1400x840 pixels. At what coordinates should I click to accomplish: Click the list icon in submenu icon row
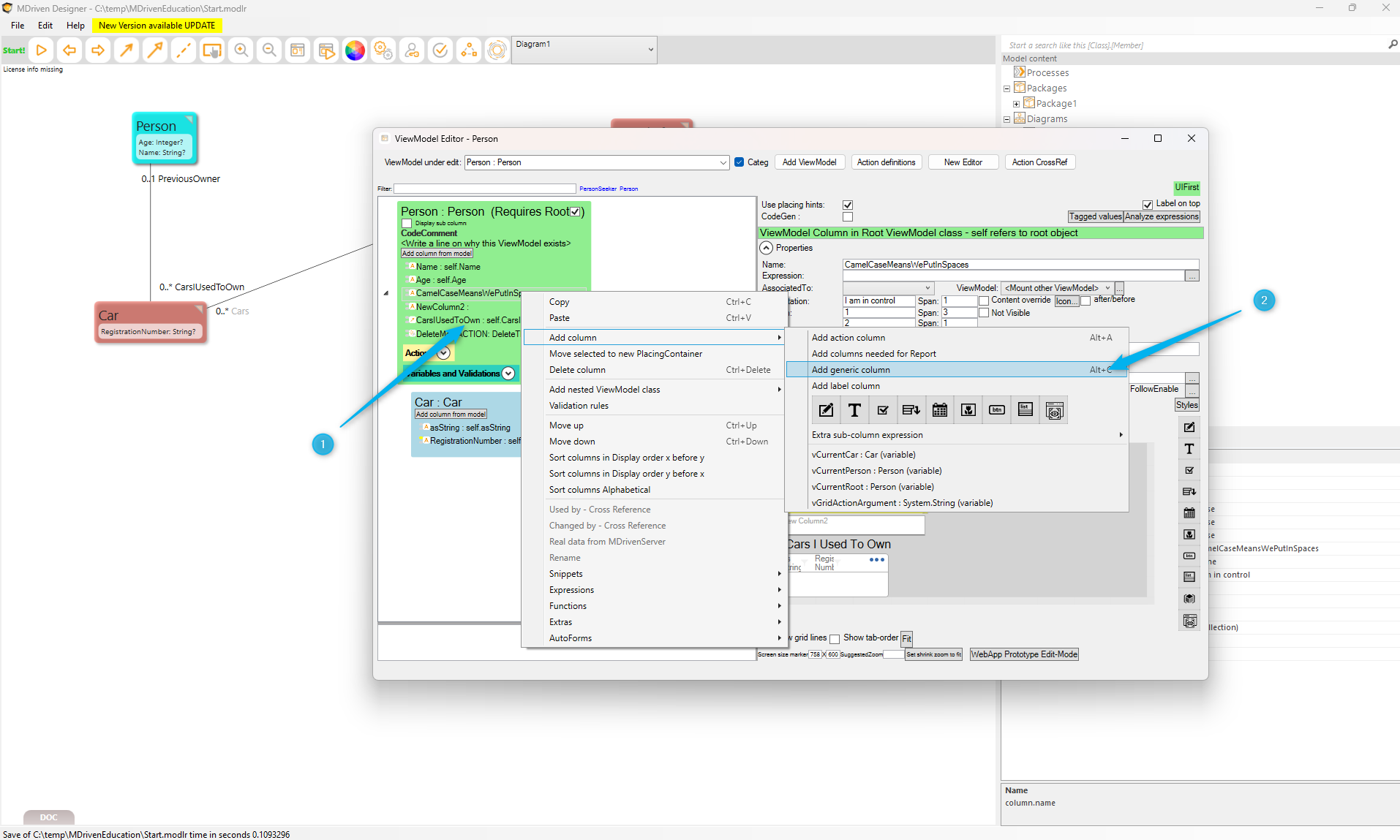[x=1025, y=410]
